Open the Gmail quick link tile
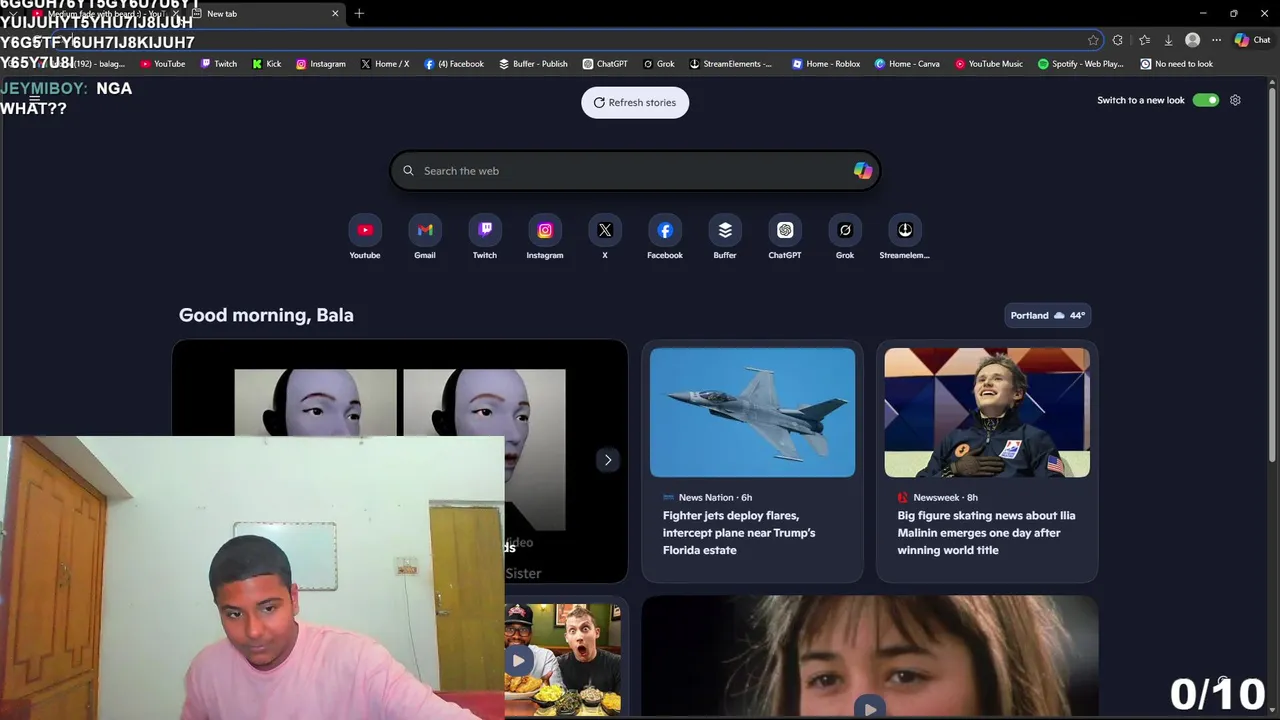The width and height of the screenshot is (1280, 720). click(425, 238)
